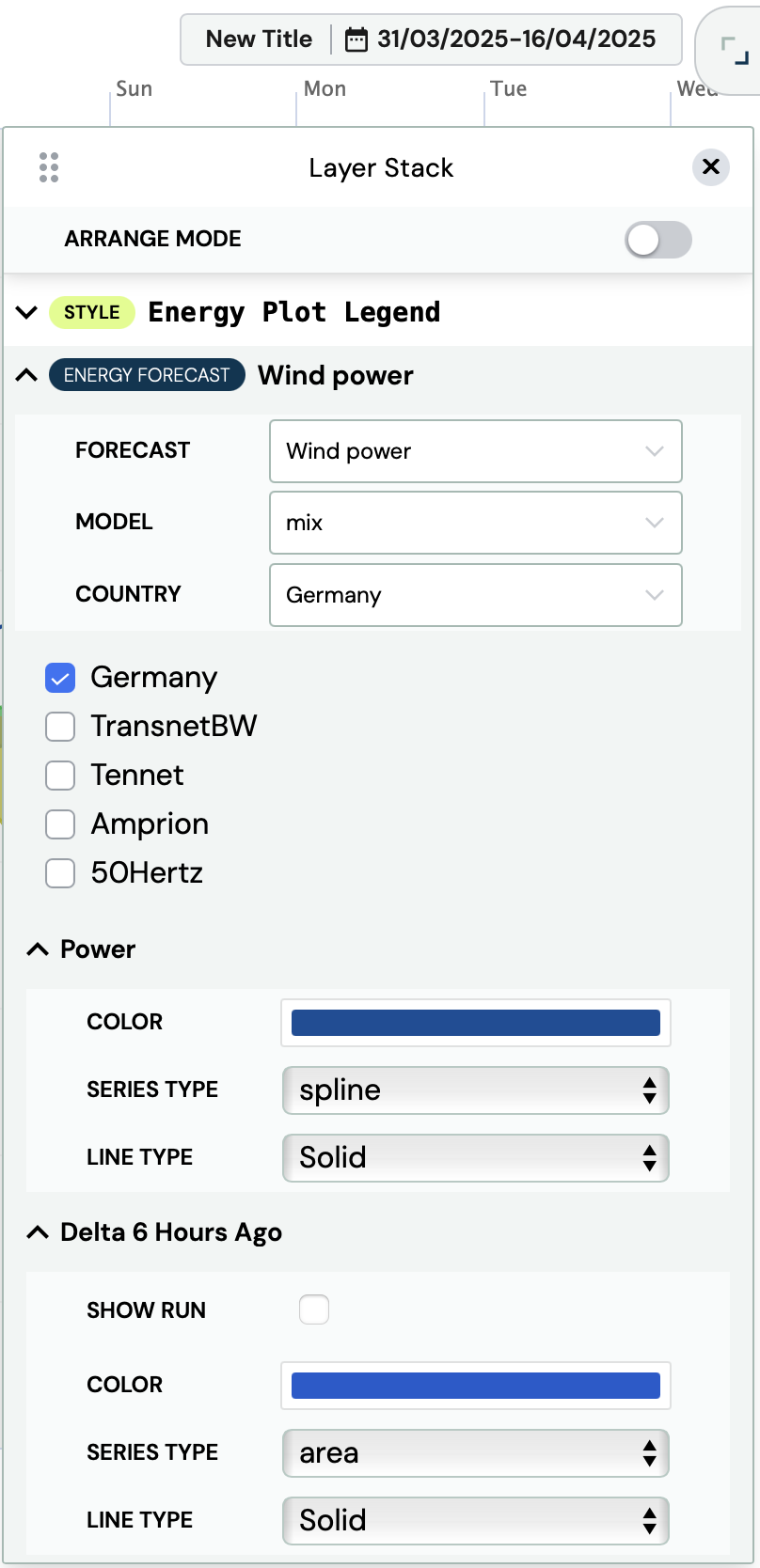
Task: Click the STYLE tag badge
Action: click(92, 312)
